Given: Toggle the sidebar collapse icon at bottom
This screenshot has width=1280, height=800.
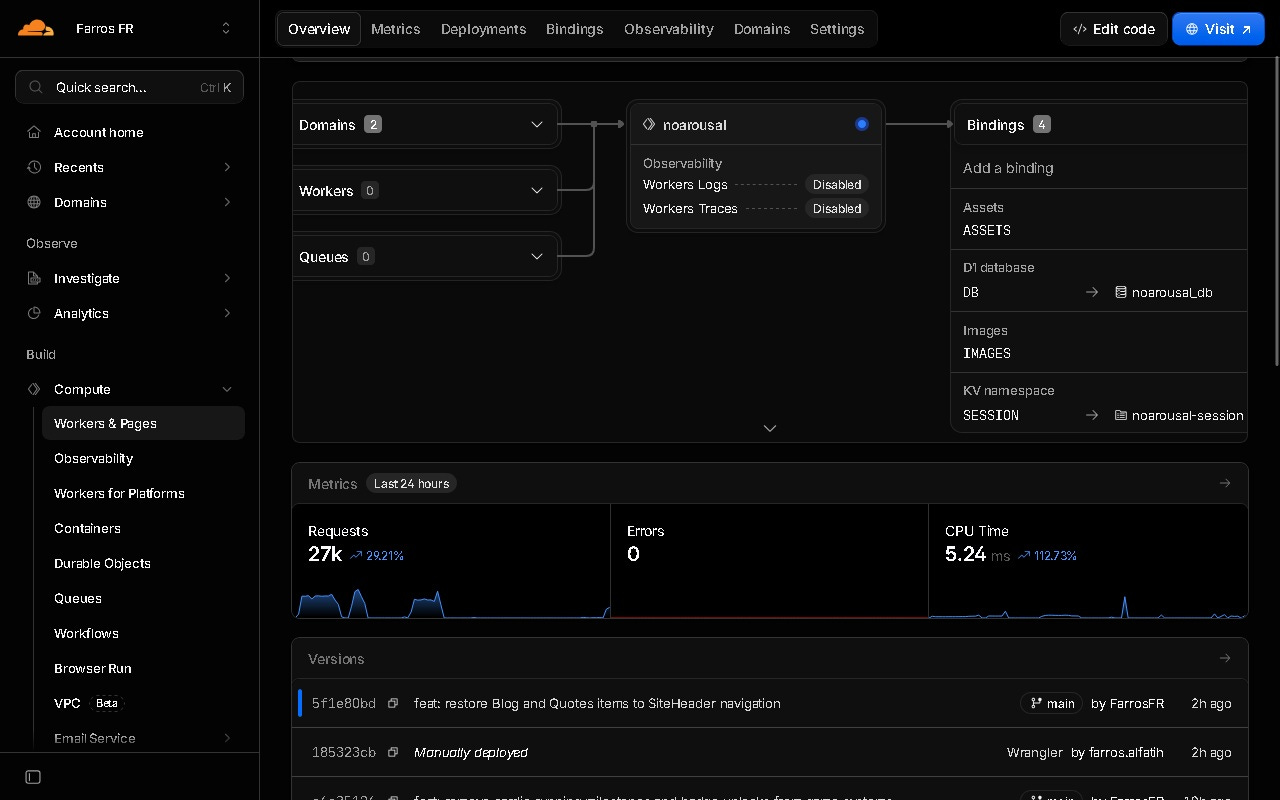Looking at the screenshot, I should tap(33, 777).
